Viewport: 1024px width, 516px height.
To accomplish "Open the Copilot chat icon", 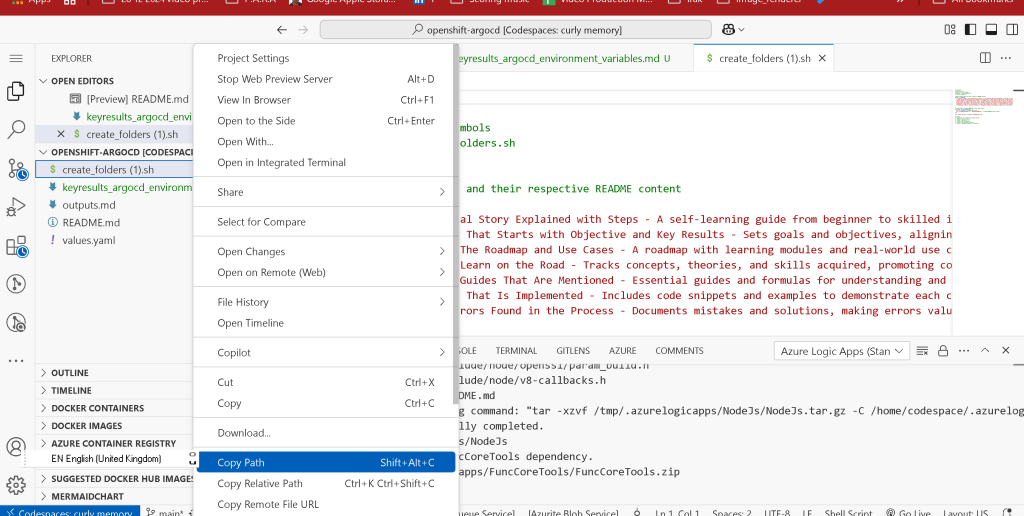I will click(728, 29).
